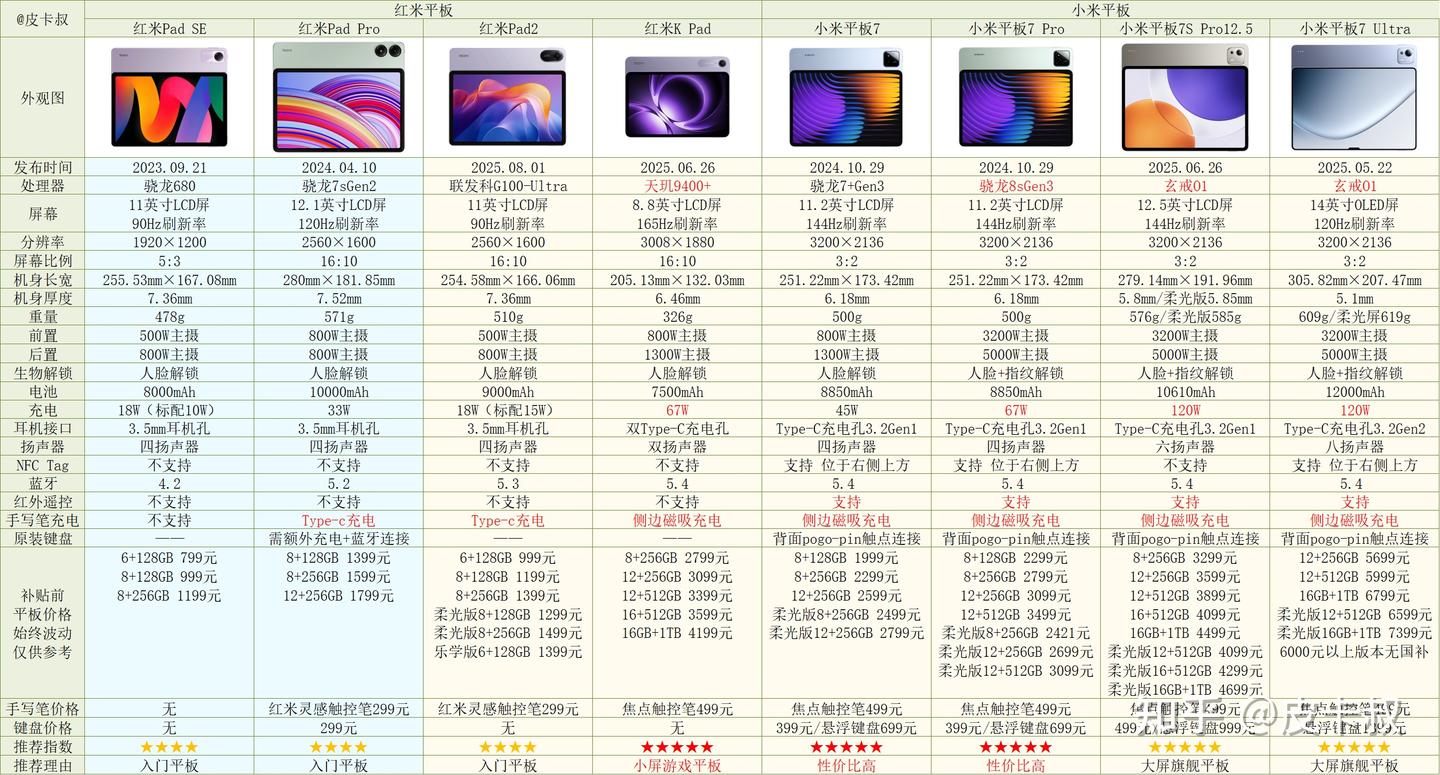Select the purple 红米K Pad image
The height and width of the screenshot is (775, 1440).
677,97
